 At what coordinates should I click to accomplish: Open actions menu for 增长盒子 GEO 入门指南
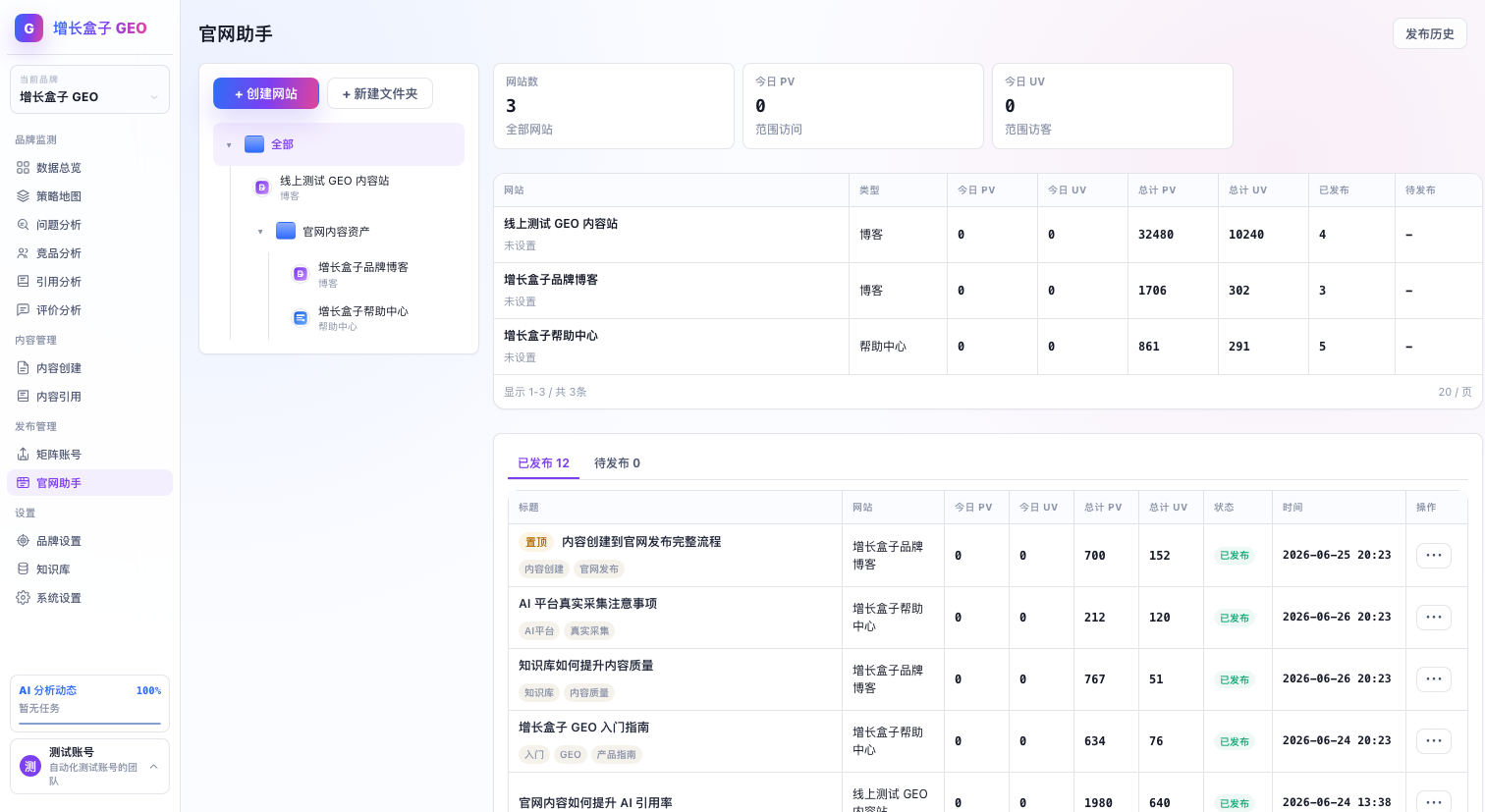coord(1434,741)
